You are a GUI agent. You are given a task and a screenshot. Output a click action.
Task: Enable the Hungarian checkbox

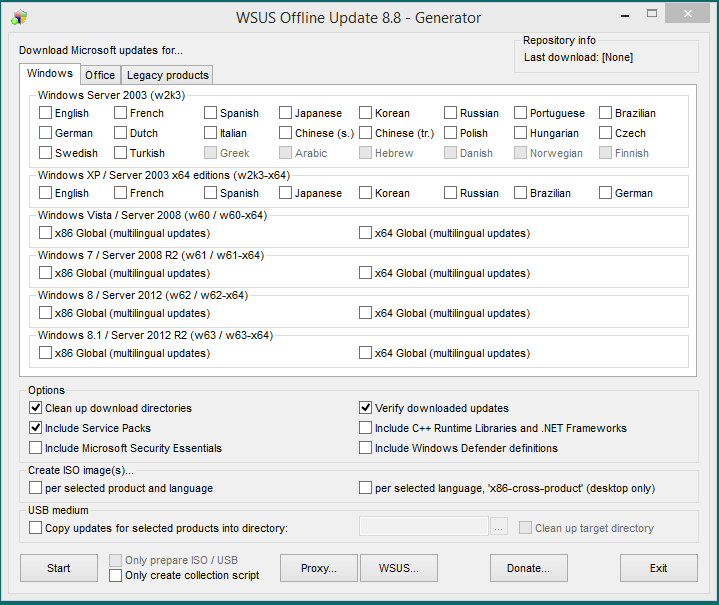pyautogui.click(x=520, y=133)
